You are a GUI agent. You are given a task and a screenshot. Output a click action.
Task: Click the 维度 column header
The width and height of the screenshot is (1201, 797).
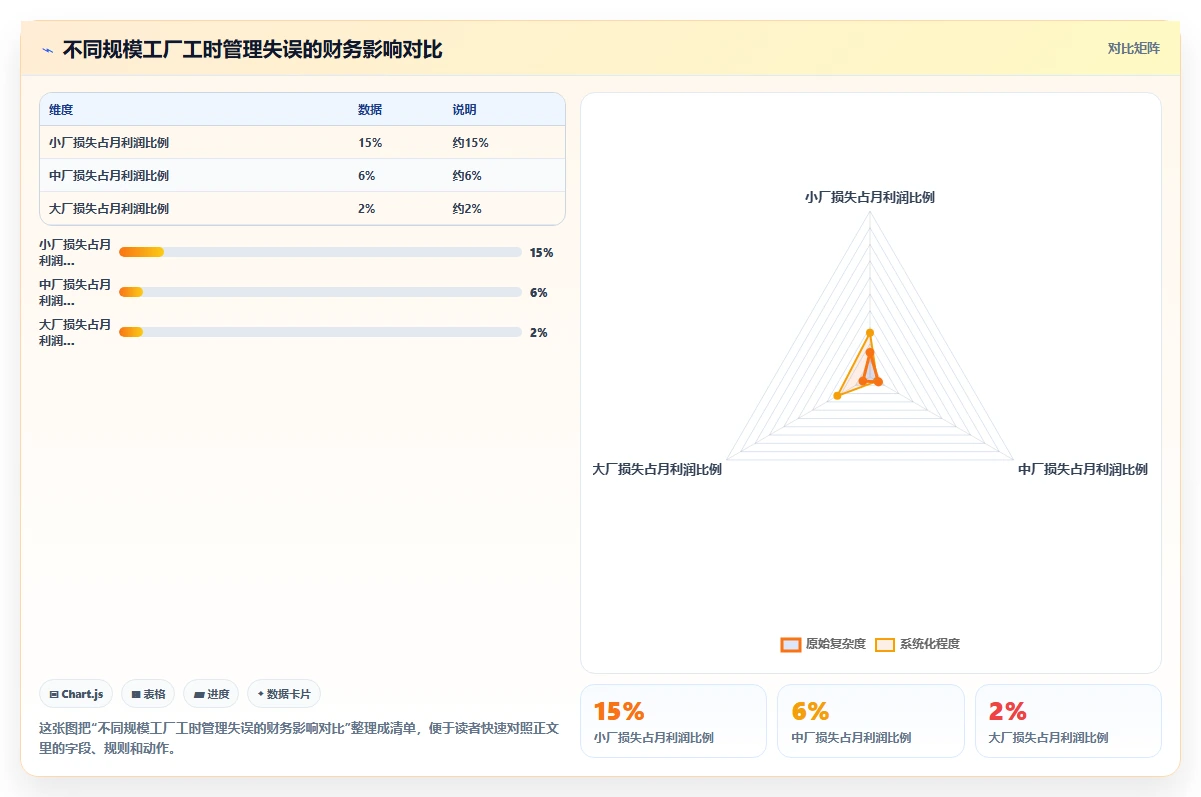pyautogui.click(x=61, y=110)
